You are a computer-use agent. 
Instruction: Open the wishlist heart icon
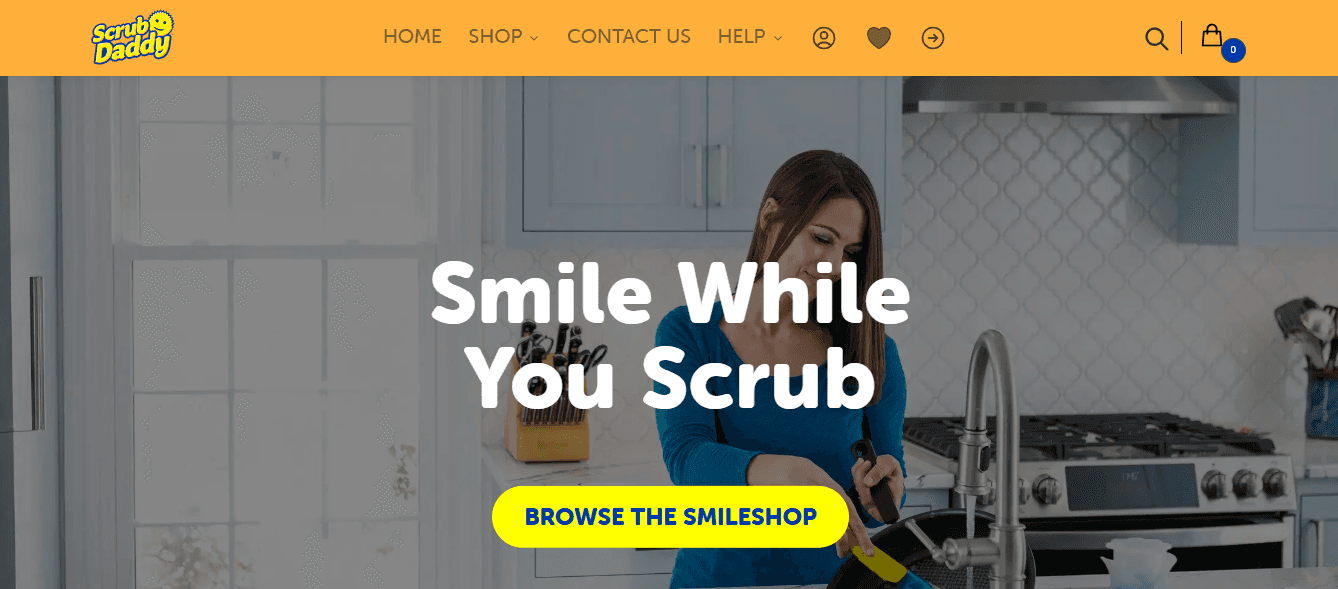879,38
